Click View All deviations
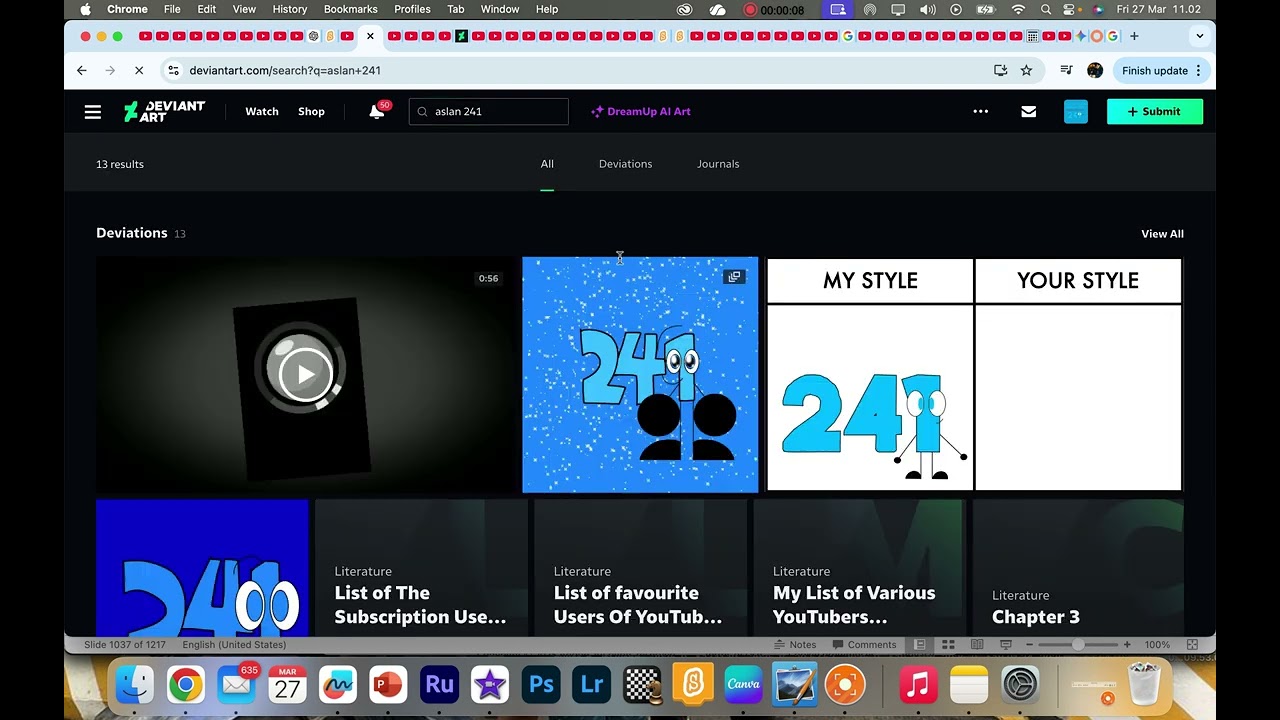 coord(1162,234)
